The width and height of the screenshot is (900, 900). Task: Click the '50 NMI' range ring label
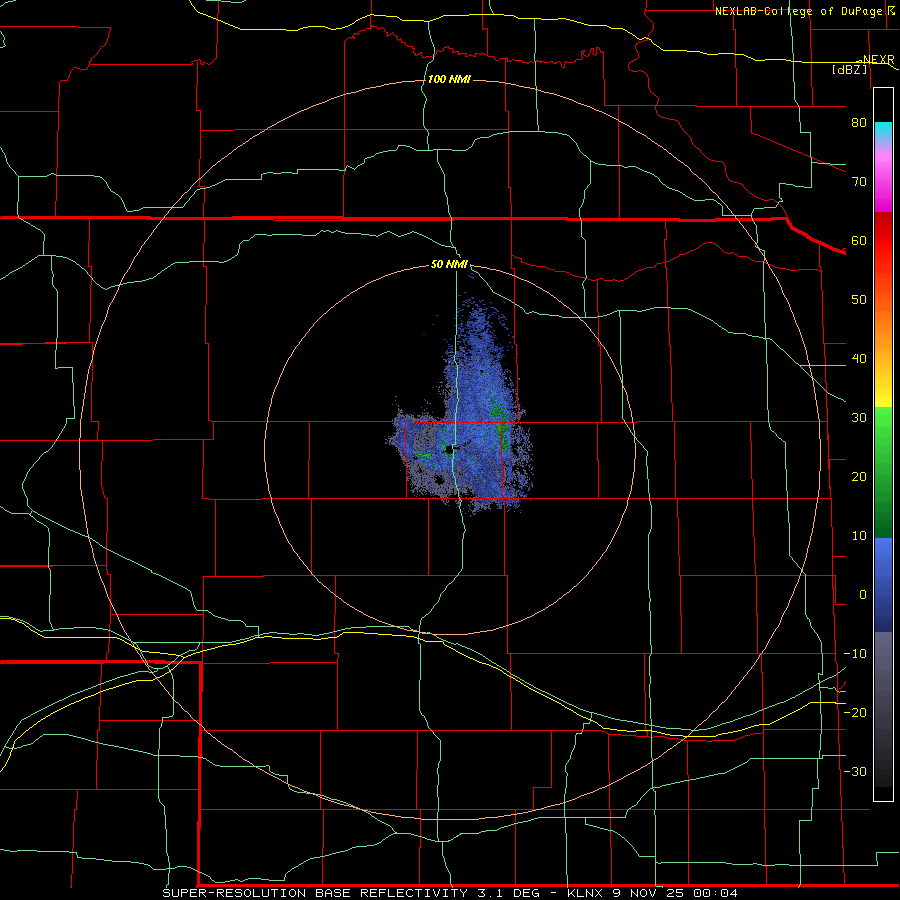tap(449, 265)
